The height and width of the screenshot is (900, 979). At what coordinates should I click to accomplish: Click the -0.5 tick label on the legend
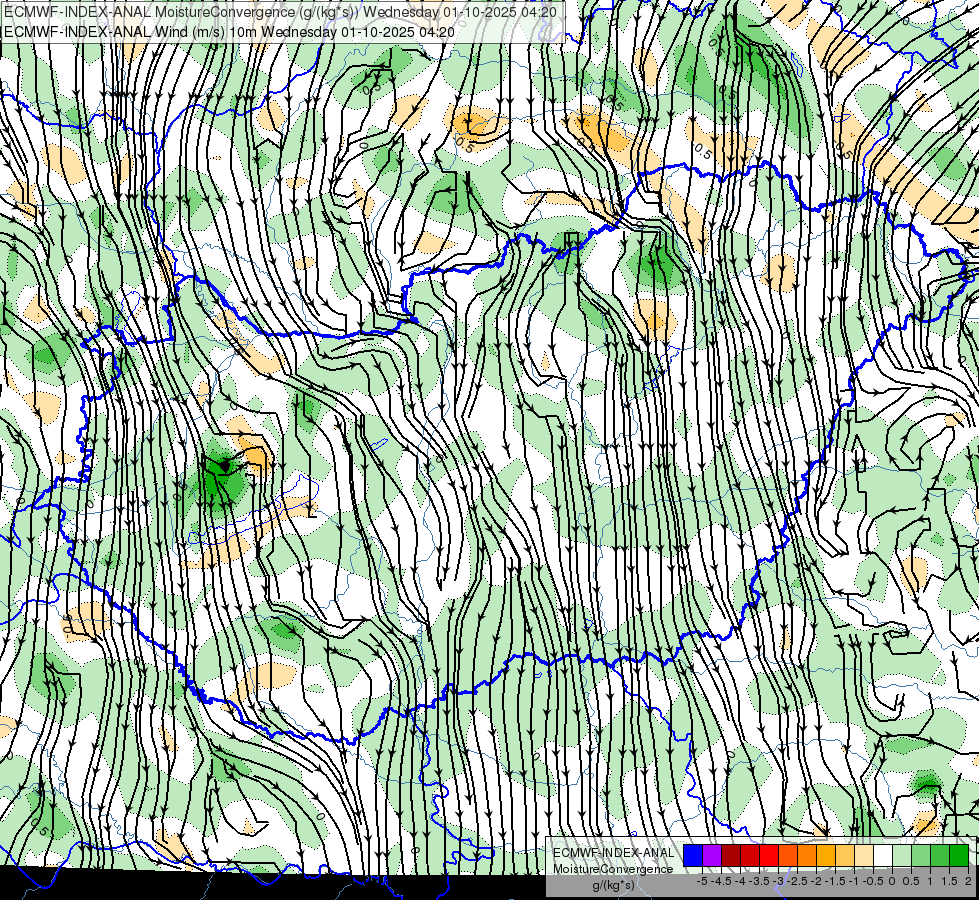coord(873,881)
